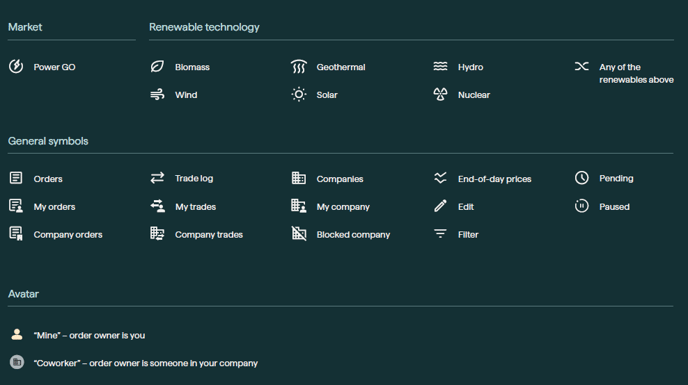
Task: Click the Pending clock icon
Action: point(581,178)
